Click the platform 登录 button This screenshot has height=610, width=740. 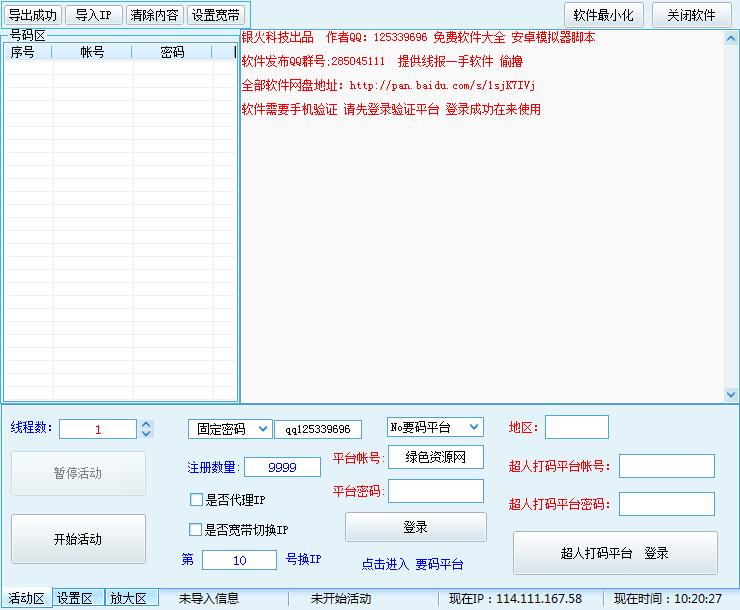[415, 527]
